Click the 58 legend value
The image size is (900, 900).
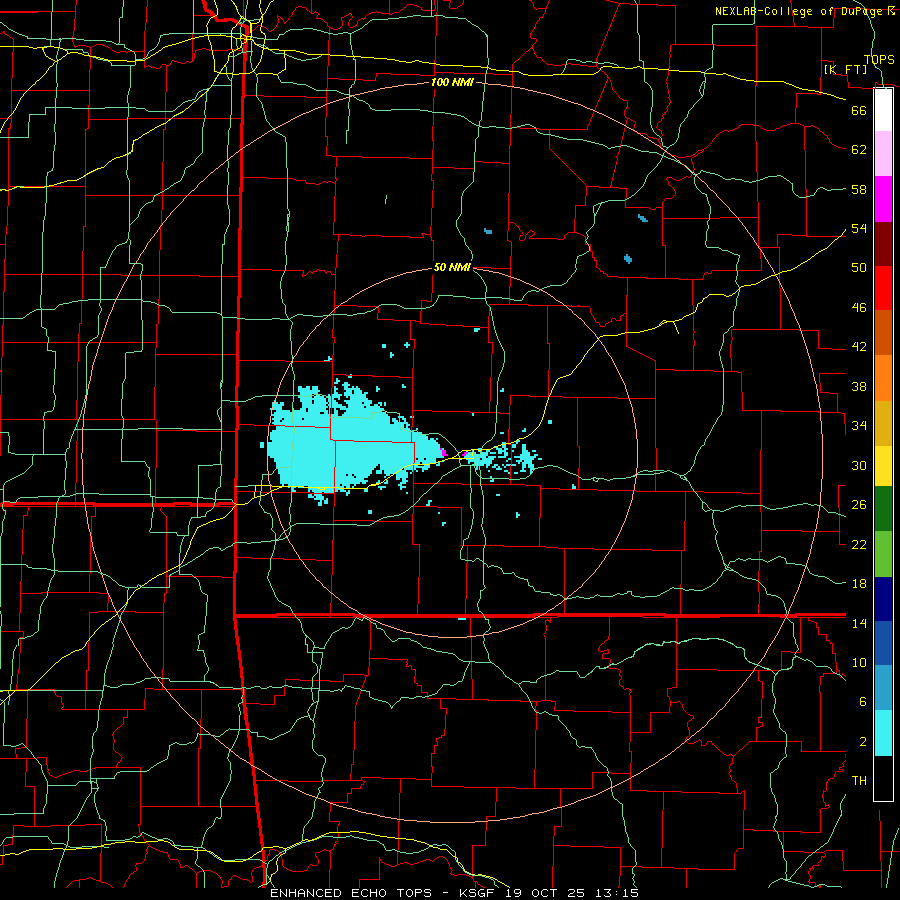[859, 189]
